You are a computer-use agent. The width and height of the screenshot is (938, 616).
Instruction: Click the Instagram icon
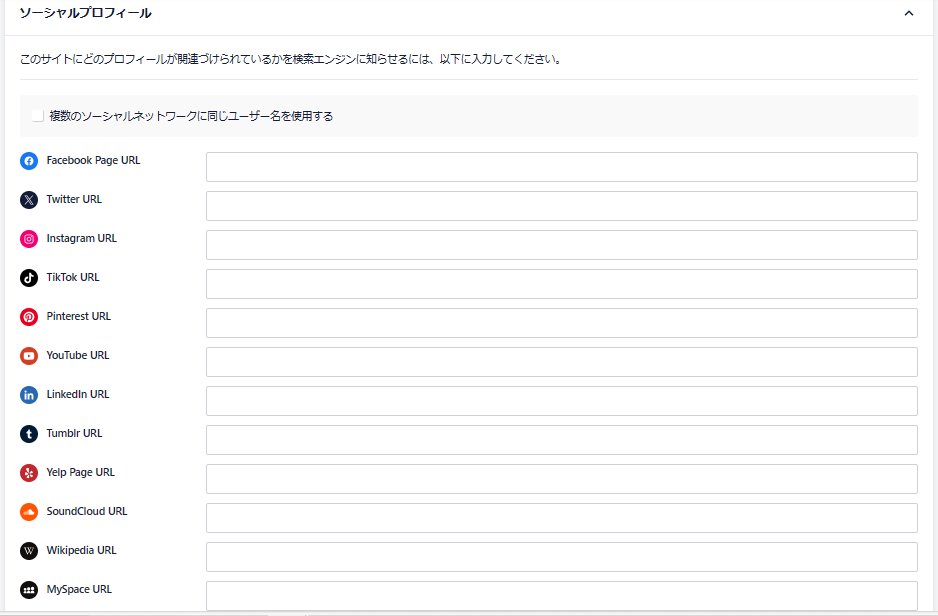(29, 239)
